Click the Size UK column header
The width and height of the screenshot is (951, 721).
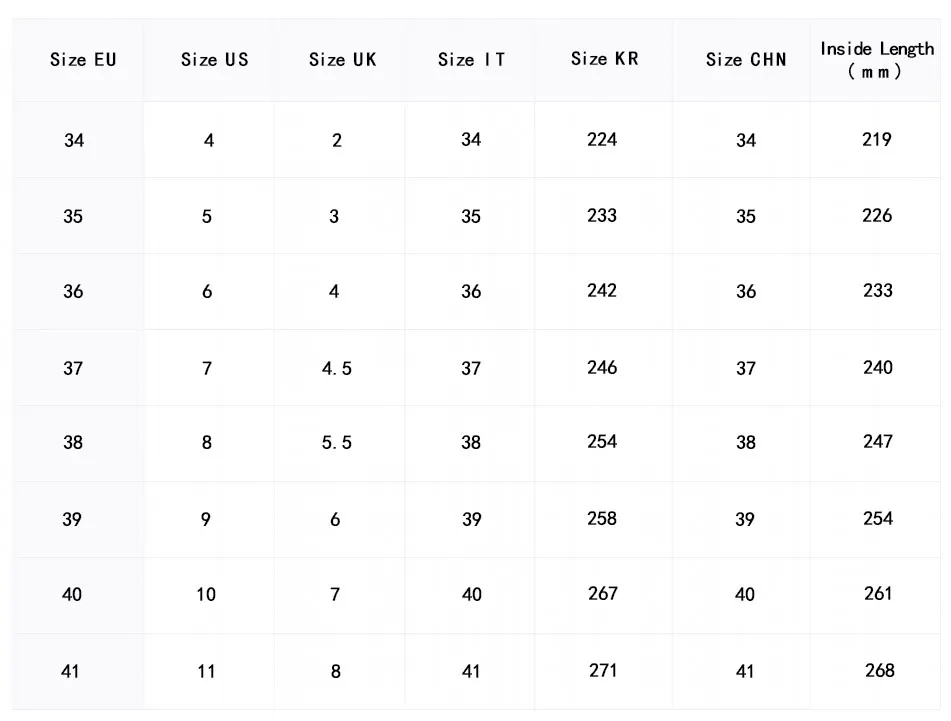[x=342, y=60]
